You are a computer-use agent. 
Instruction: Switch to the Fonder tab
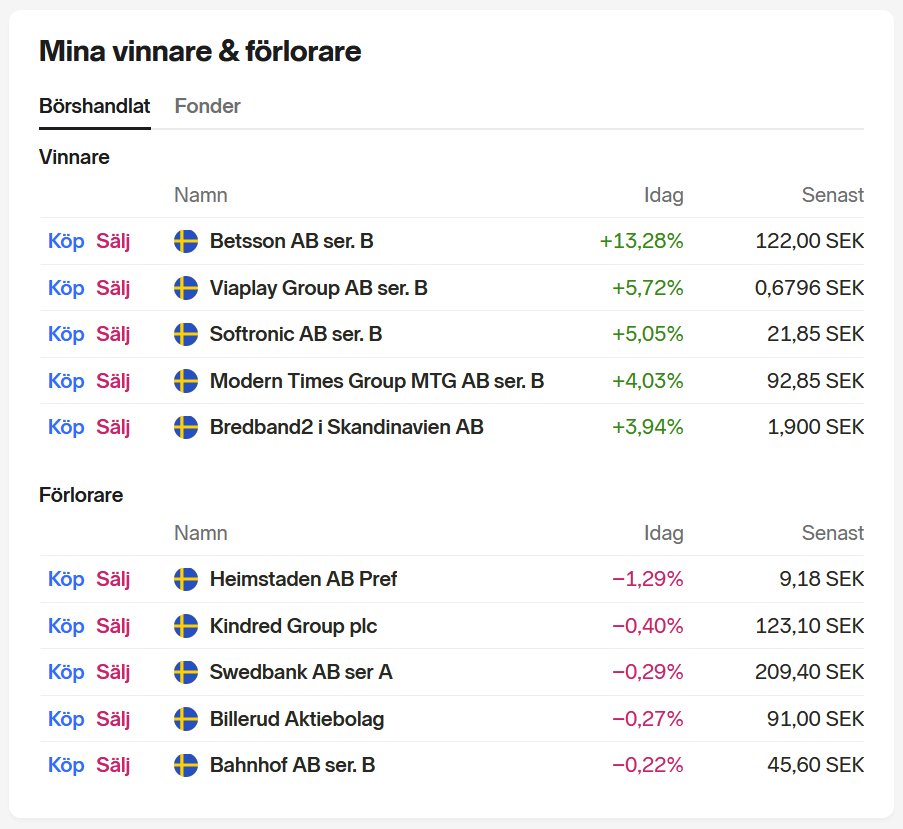[207, 106]
